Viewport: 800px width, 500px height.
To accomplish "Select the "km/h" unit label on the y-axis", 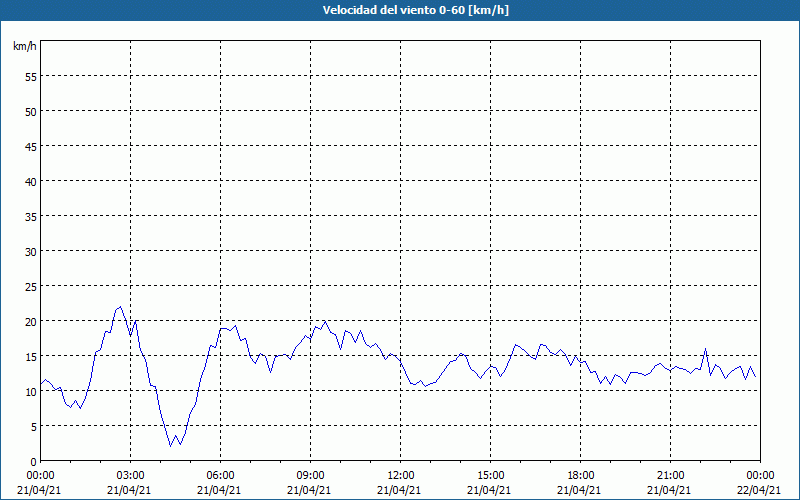I will [x=25, y=46].
